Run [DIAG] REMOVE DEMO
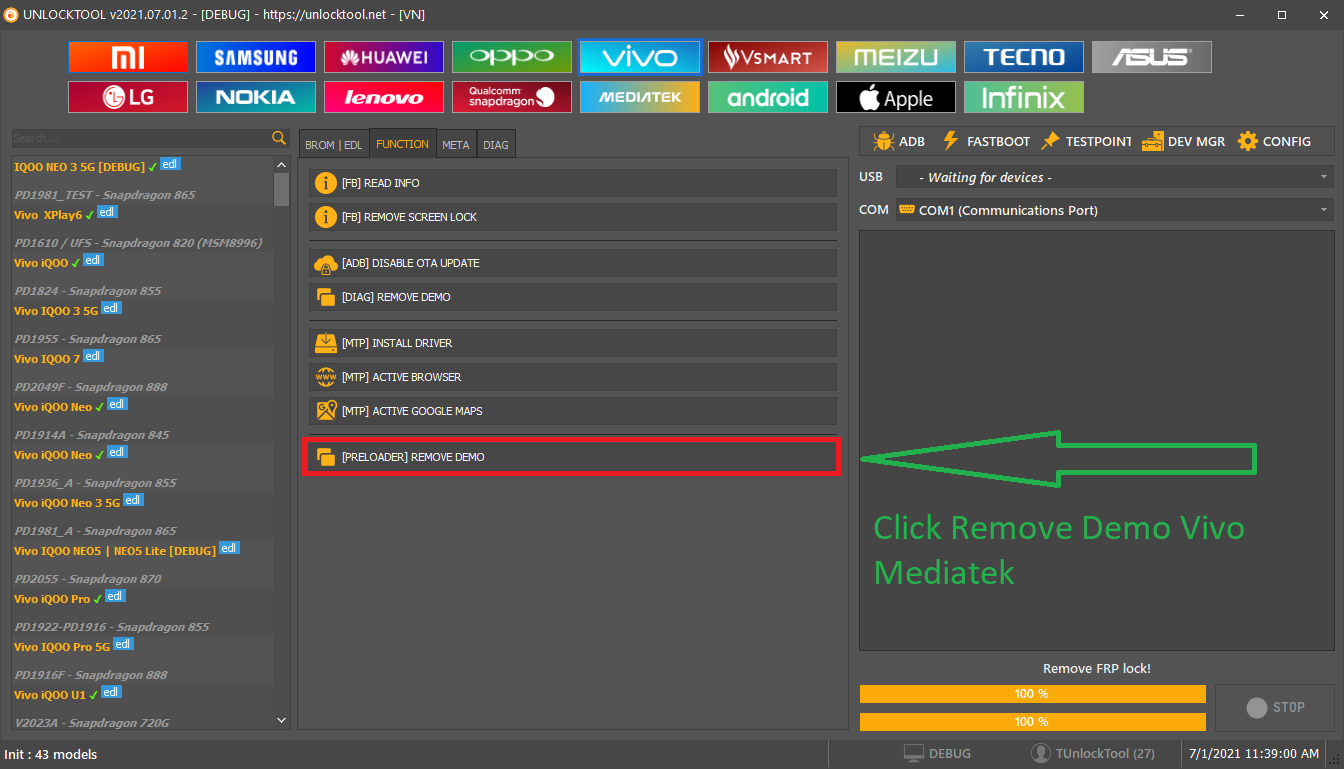 [x=572, y=297]
